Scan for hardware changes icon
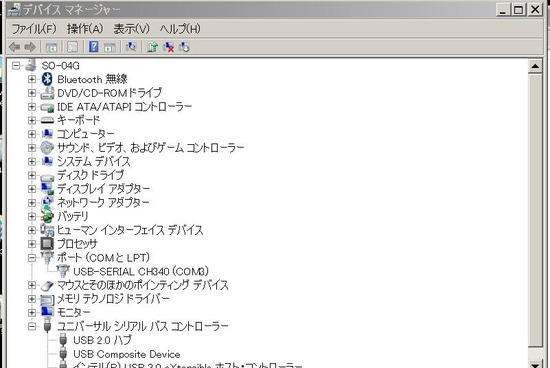 click(x=131, y=46)
